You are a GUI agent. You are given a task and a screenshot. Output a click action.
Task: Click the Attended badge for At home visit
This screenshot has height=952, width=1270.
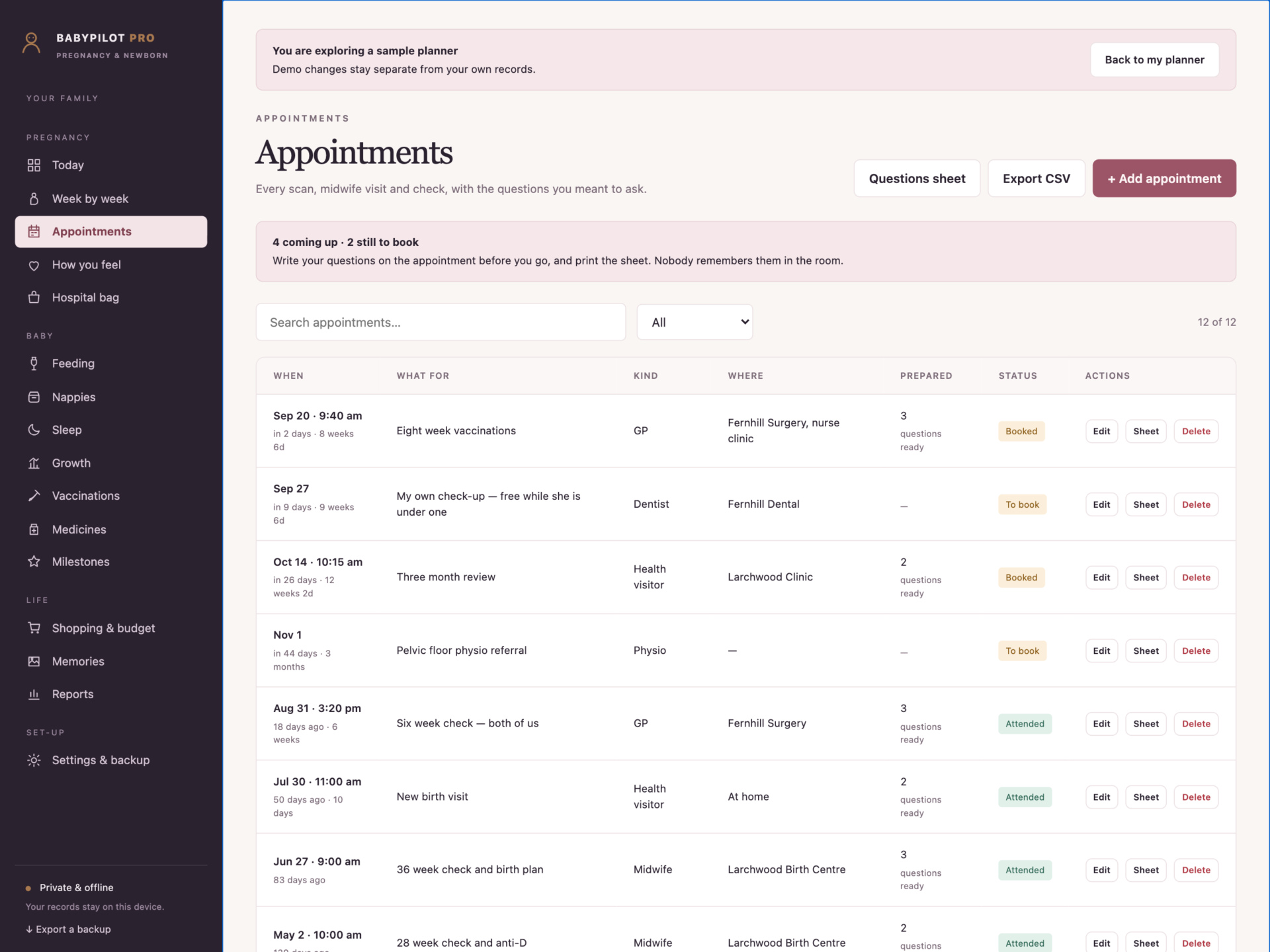coord(1025,797)
